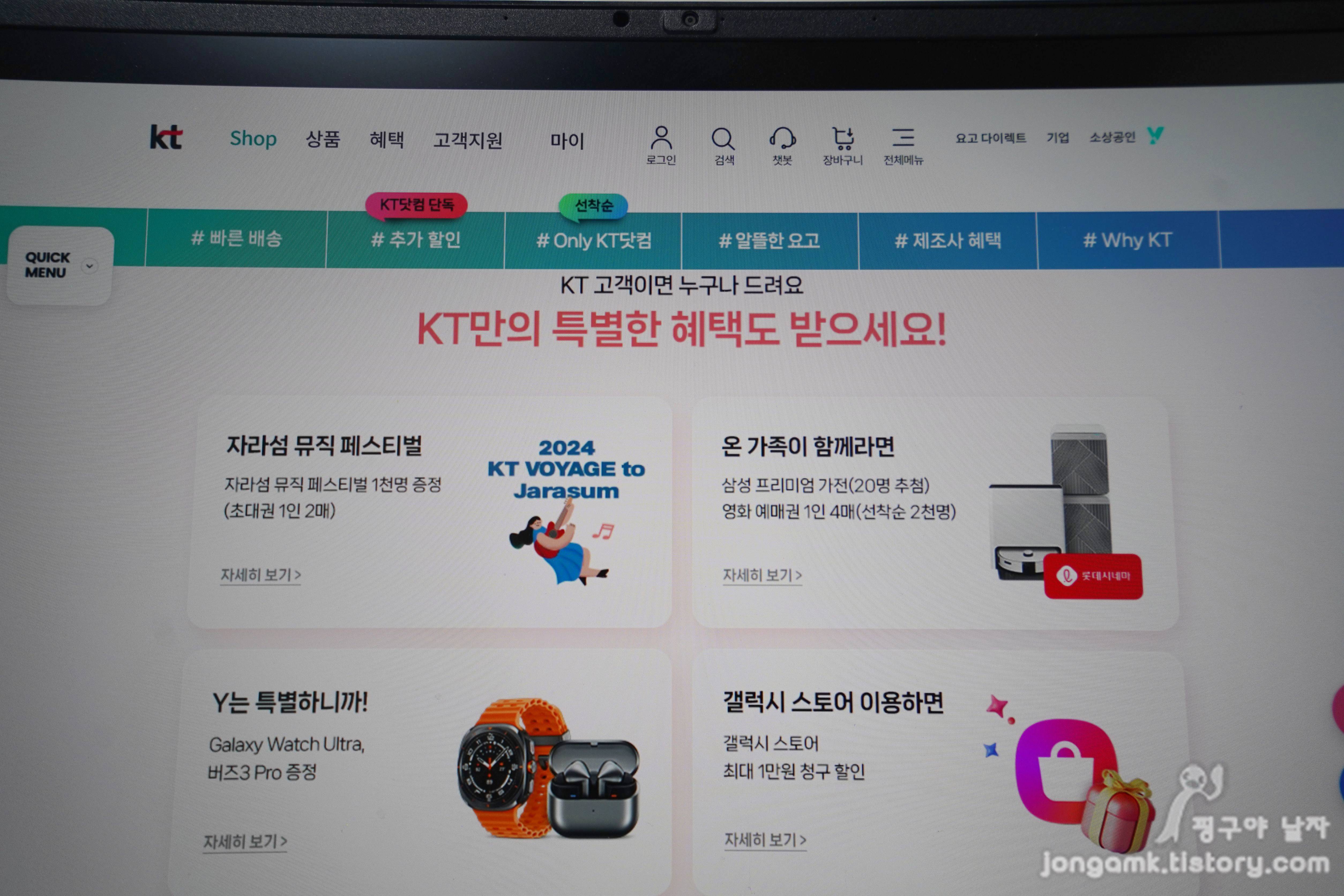Open 요고 다이렉트 link
This screenshot has height=896, width=1344.
pos(991,138)
